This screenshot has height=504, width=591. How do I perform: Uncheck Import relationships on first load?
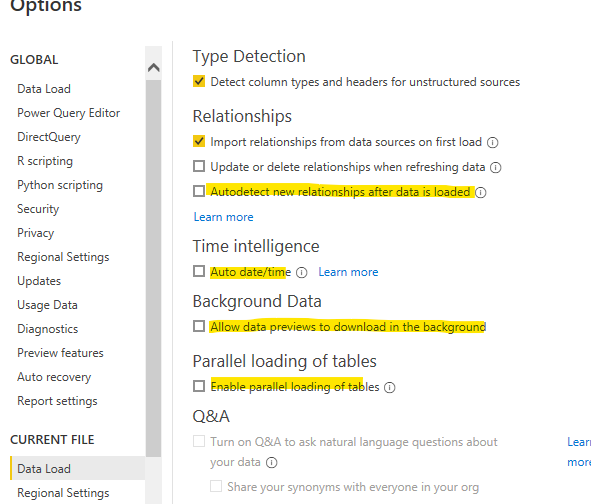pyautogui.click(x=199, y=141)
